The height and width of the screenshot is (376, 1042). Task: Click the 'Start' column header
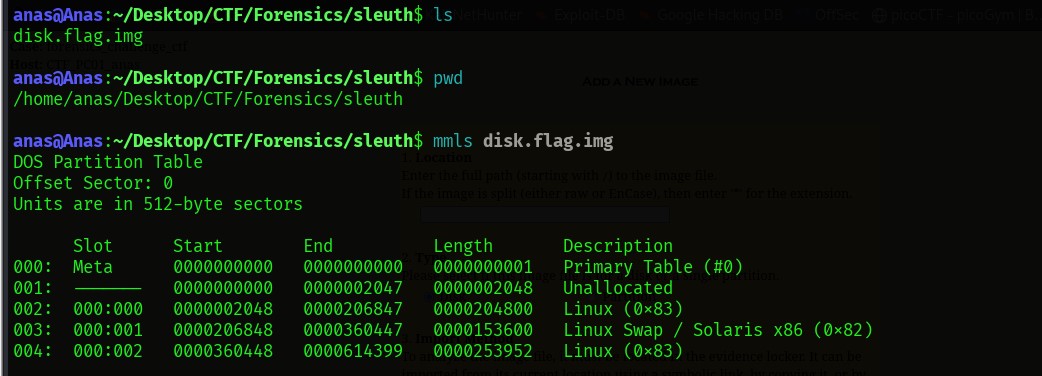pyautogui.click(x=197, y=246)
